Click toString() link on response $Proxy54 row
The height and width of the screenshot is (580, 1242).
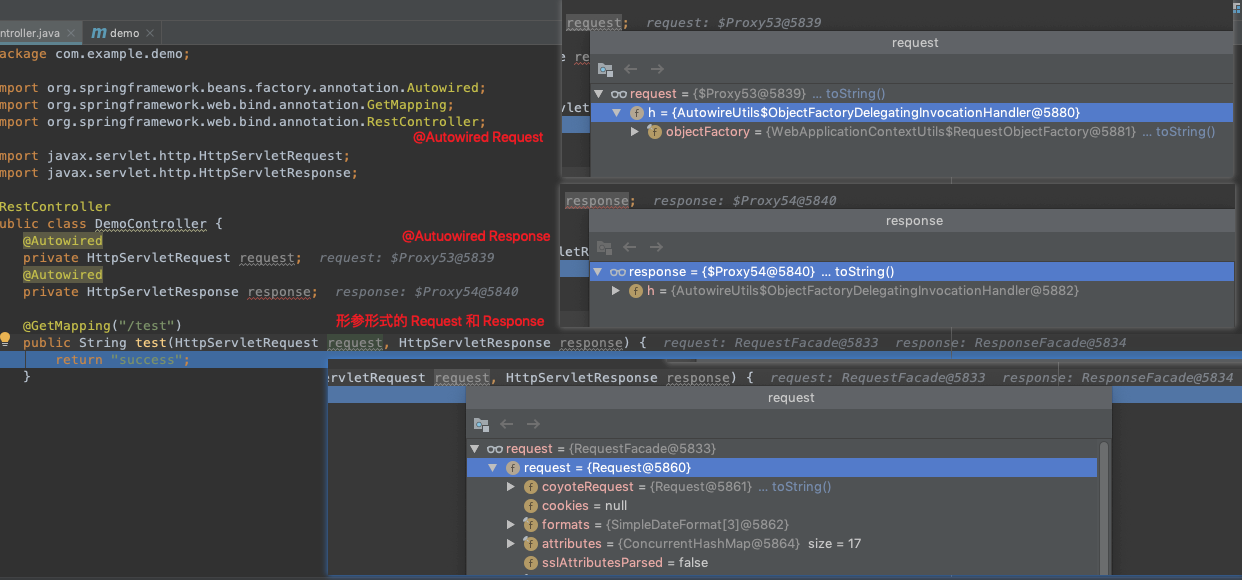click(864, 272)
